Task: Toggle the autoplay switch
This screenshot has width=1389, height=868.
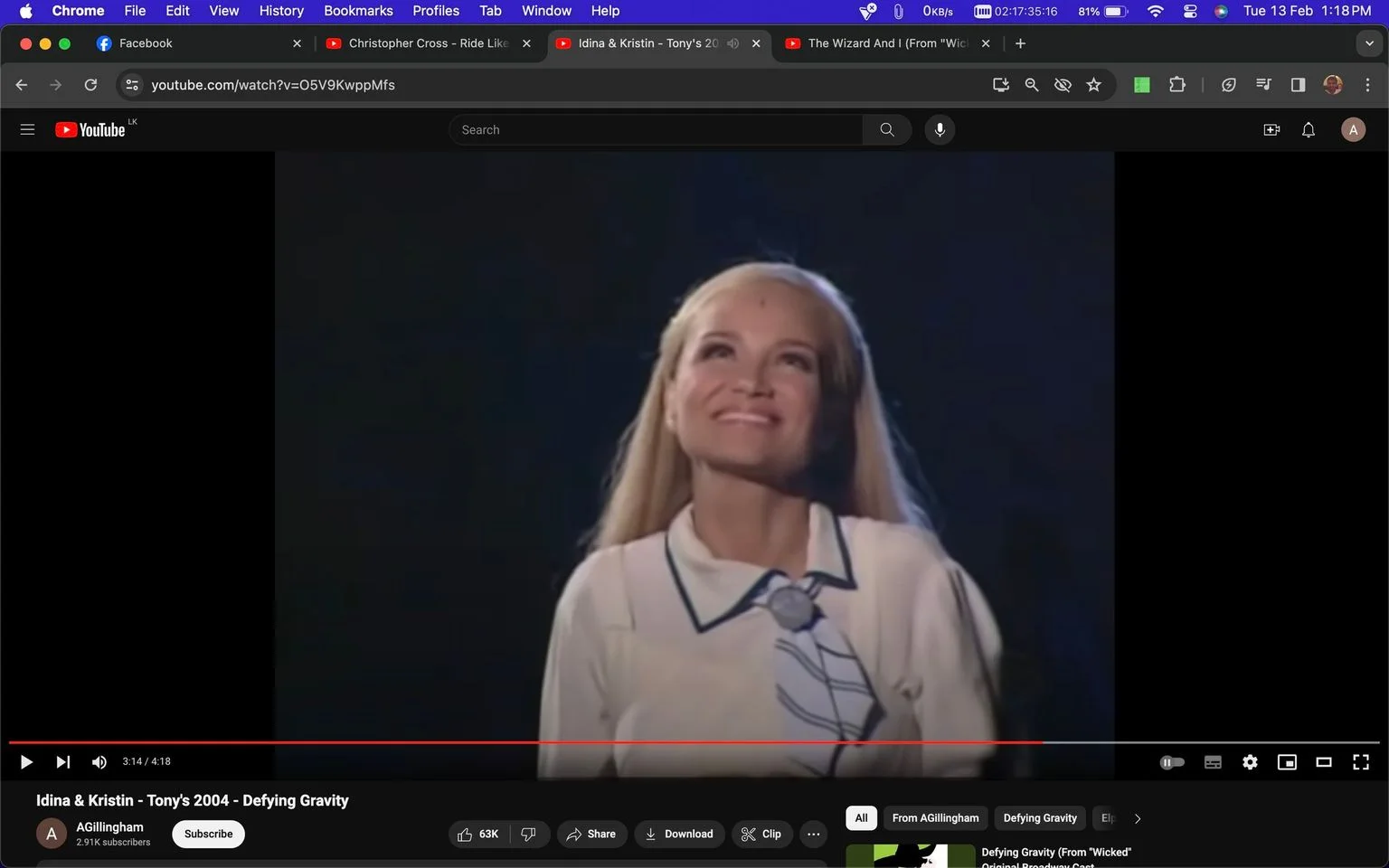Action: click(1172, 762)
